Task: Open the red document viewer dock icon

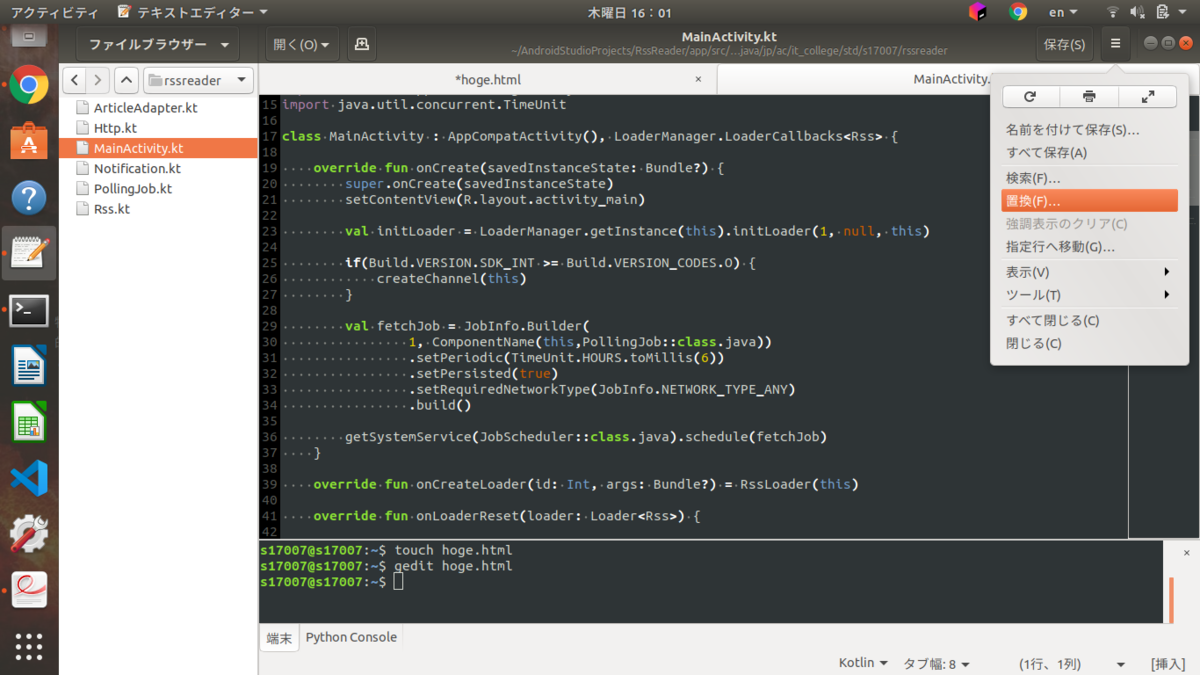Action: click(x=29, y=590)
